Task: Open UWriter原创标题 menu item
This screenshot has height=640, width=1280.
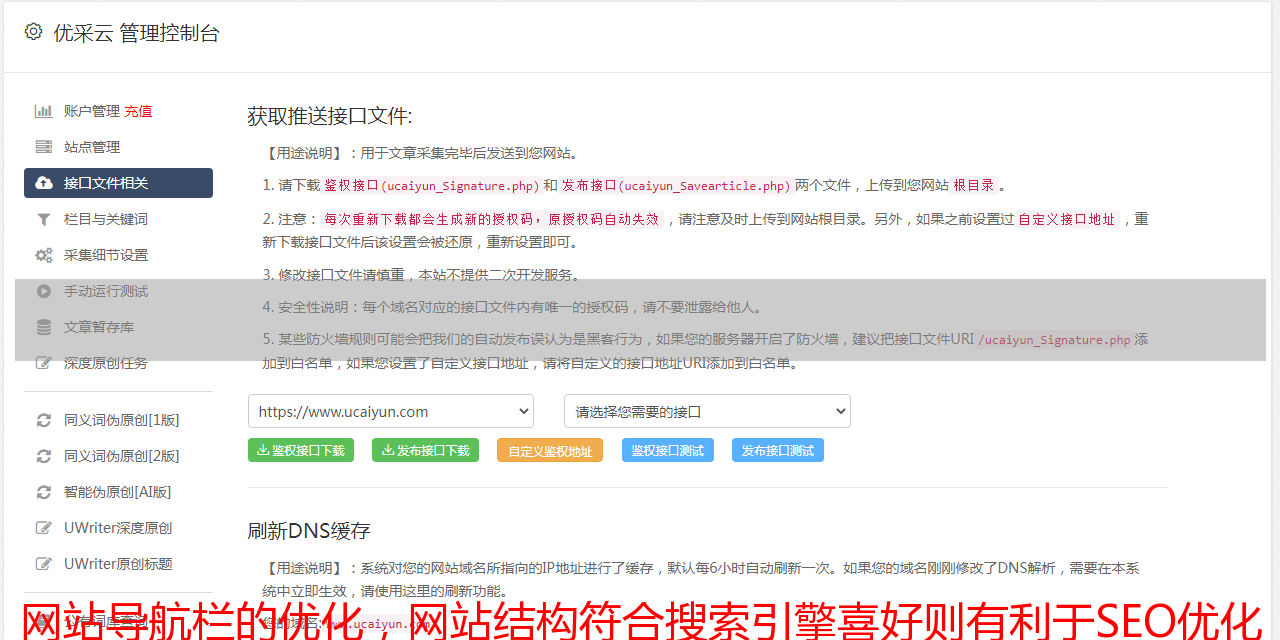Action: 118,564
